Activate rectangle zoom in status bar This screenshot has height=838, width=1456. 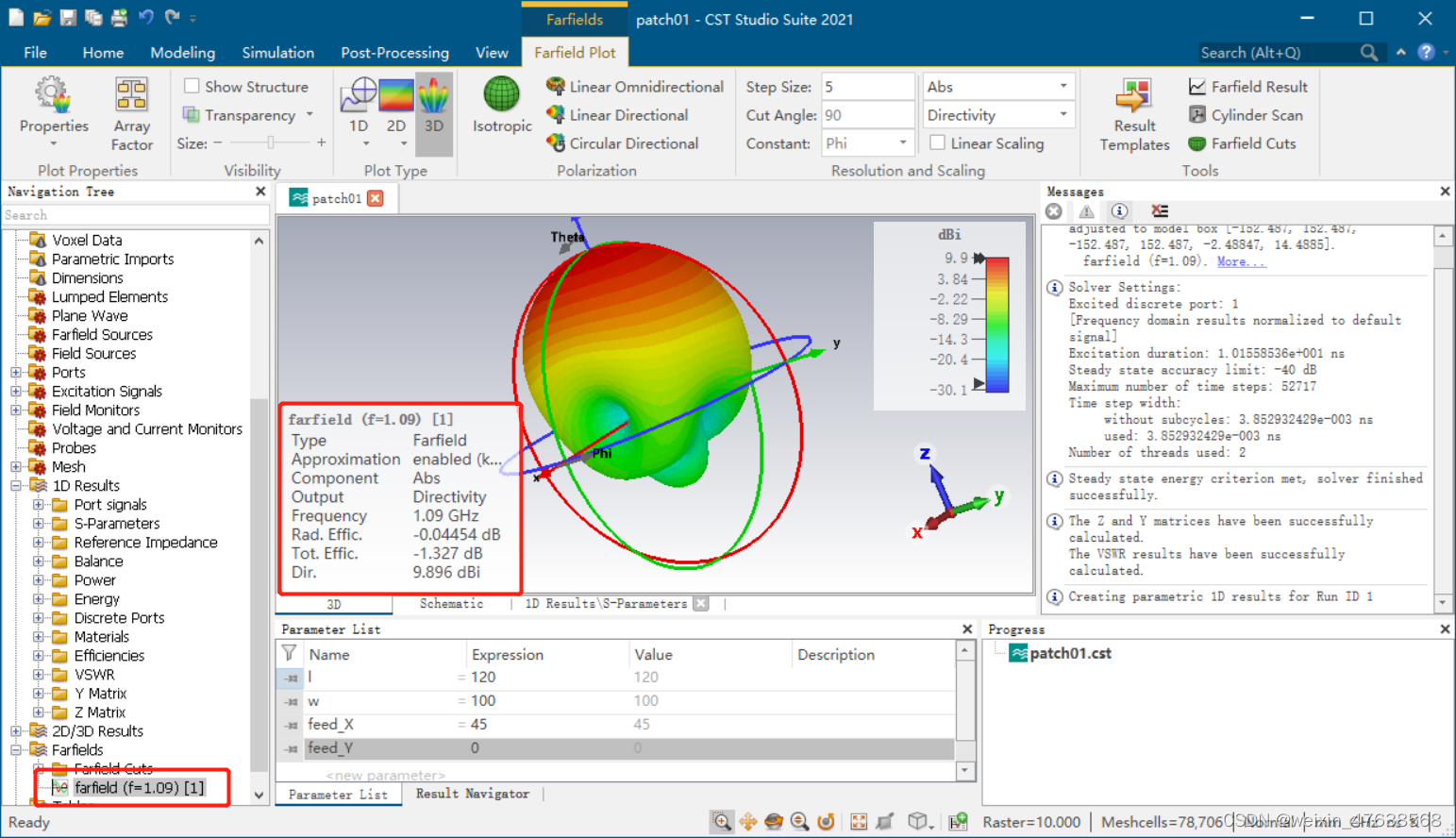click(722, 822)
